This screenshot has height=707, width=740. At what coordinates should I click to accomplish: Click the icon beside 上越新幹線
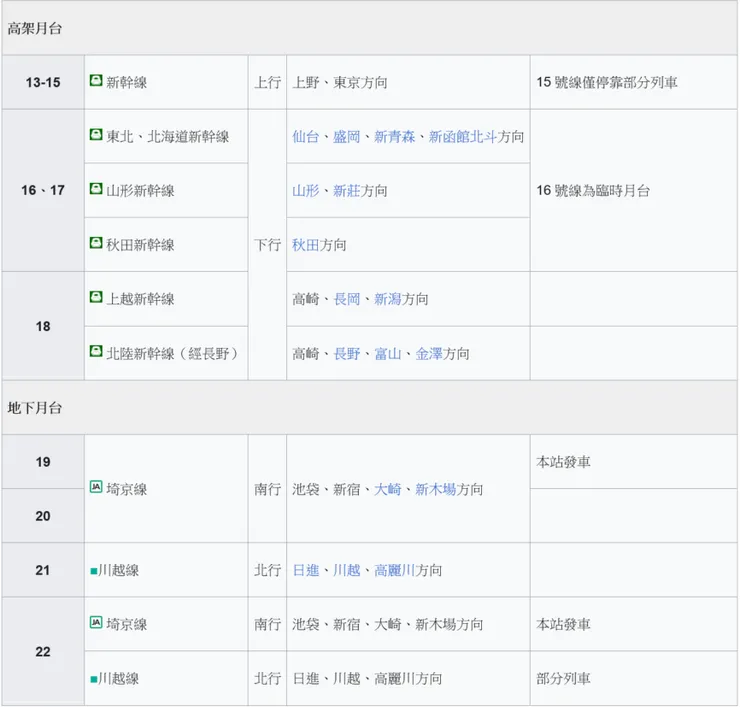pyautogui.click(x=96, y=297)
